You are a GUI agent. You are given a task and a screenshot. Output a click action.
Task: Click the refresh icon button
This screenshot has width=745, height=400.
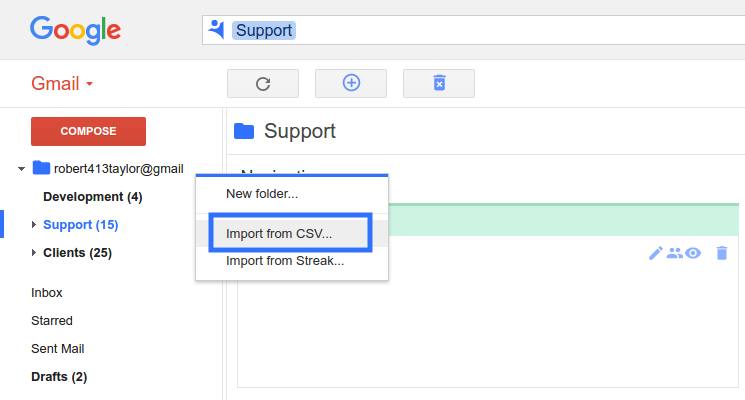click(x=263, y=84)
